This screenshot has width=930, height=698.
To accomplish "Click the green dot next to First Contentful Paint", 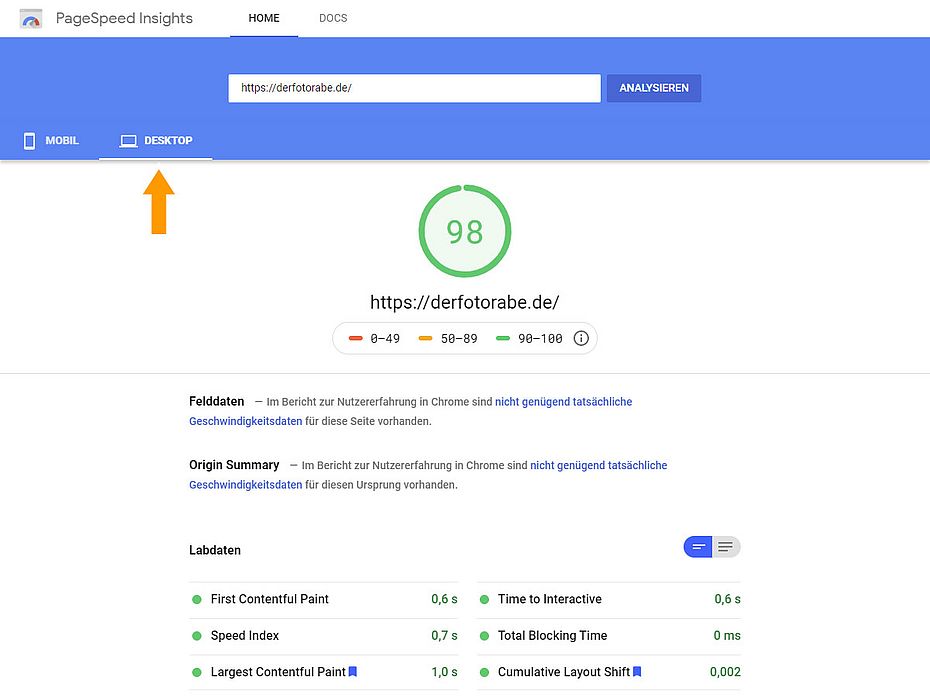I will point(195,599).
